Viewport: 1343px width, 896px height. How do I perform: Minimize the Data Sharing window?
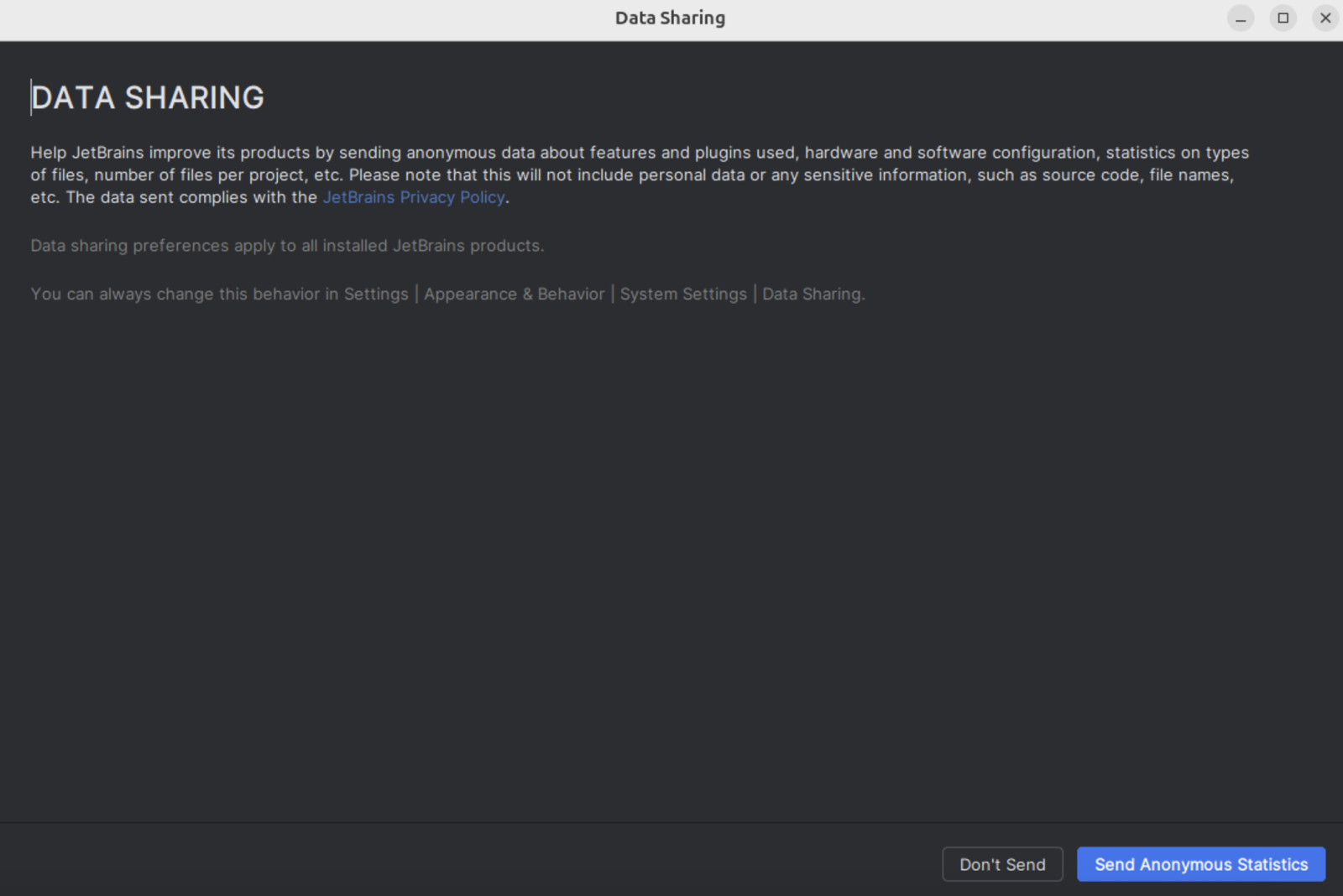pyautogui.click(x=1241, y=18)
